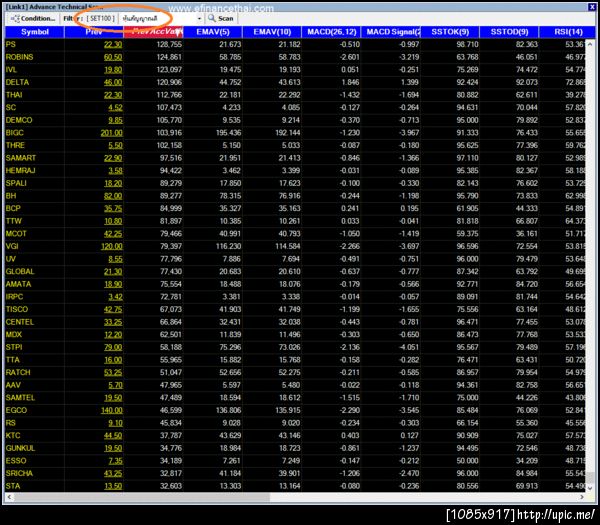Sort by the PrevAccVal column header

tap(153, 32)
